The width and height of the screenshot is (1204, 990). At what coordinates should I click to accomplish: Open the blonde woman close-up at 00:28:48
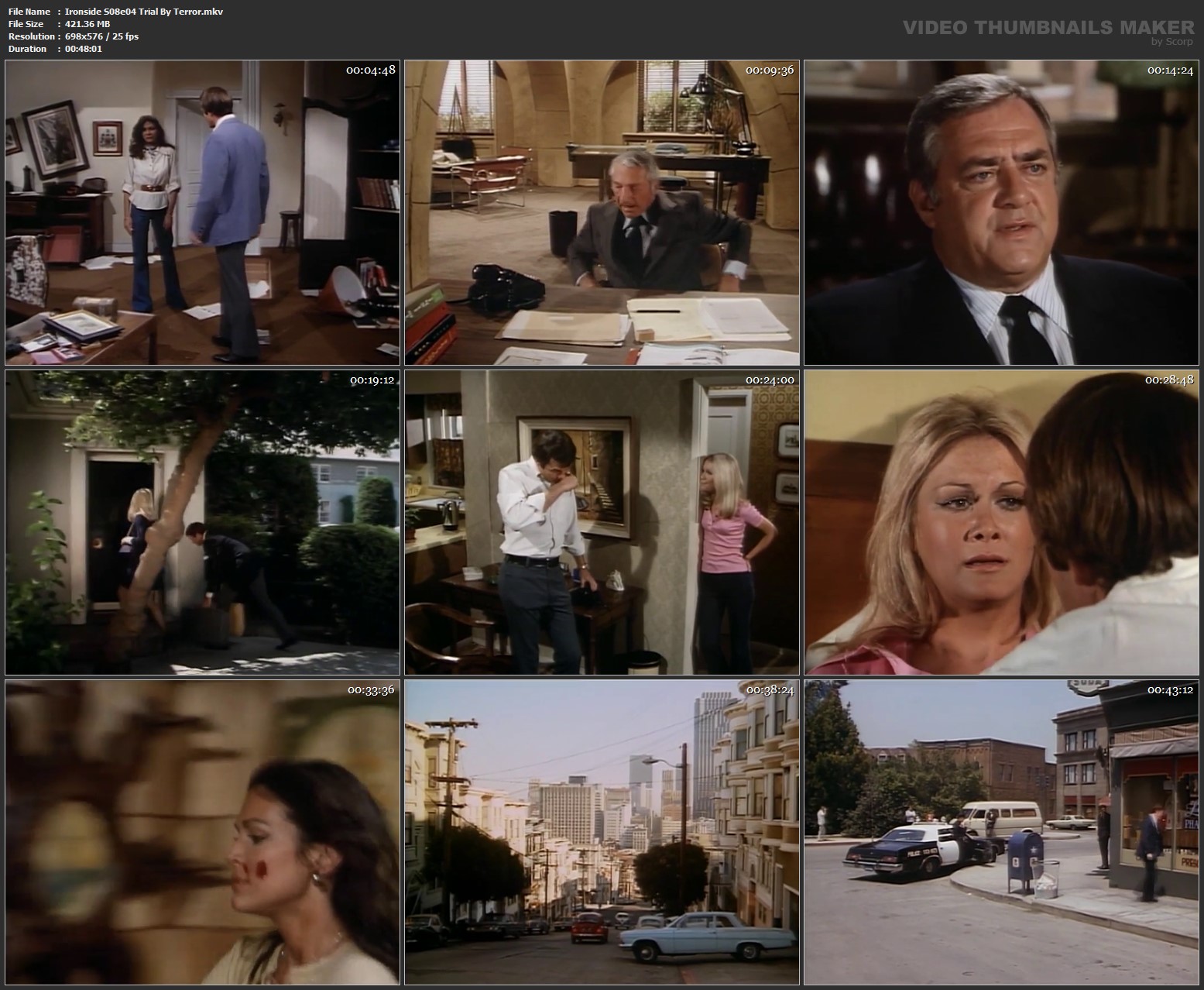coord(1002,523)
